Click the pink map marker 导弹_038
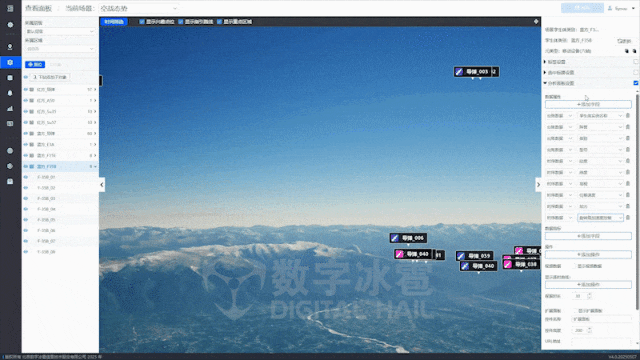The width and height of the screenshot is (640, 360). coord(522,264)
